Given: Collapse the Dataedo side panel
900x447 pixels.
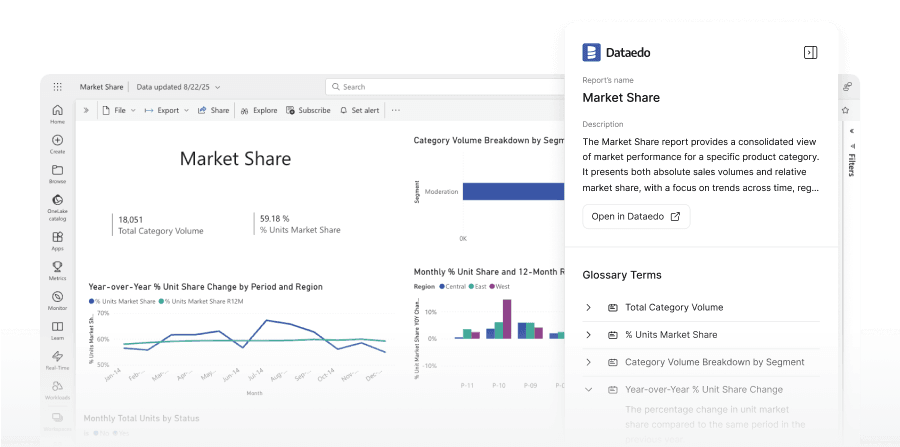Looking at the screenshot, I should (x=811, y=52).
